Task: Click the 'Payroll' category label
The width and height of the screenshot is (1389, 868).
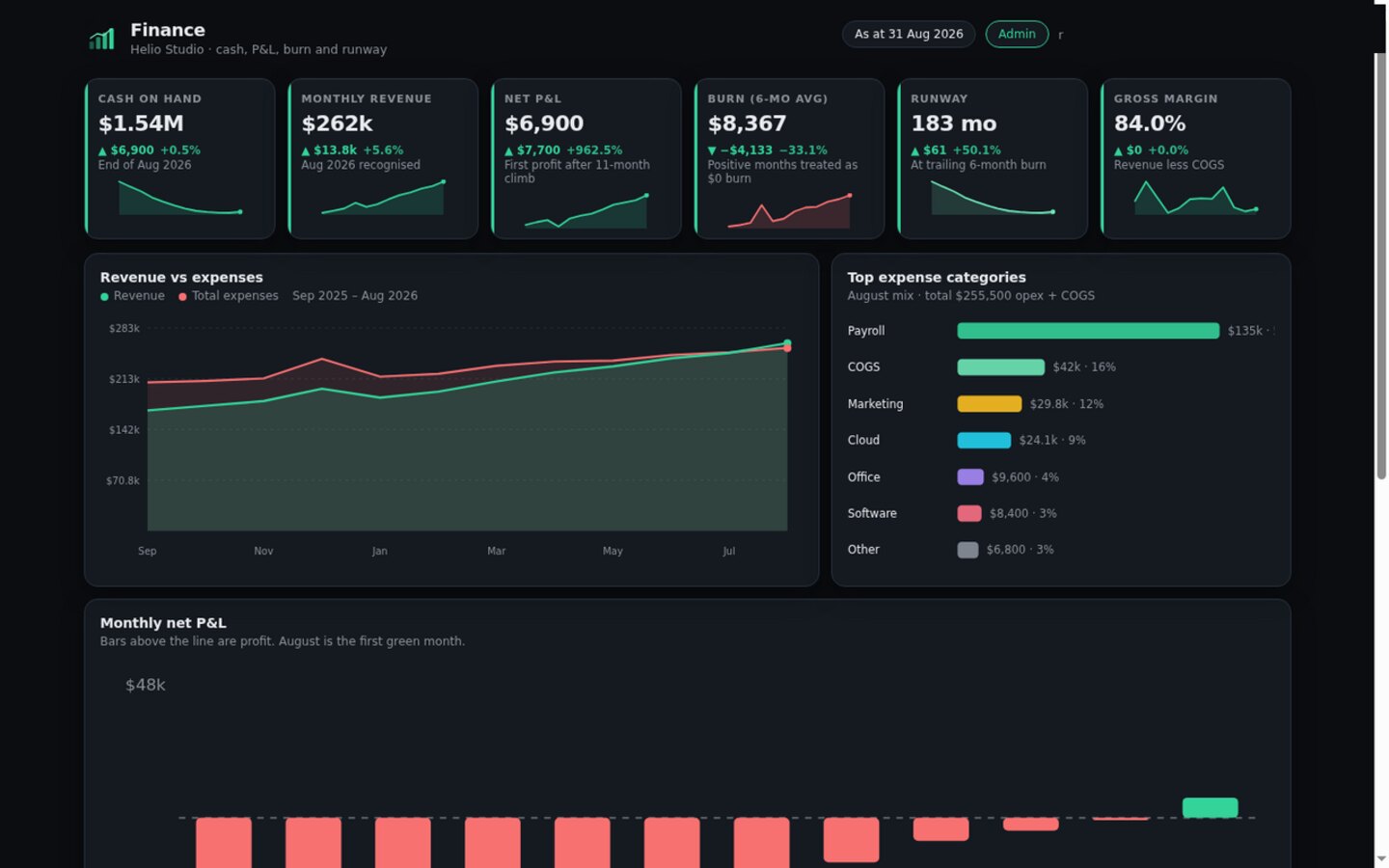Action: tap(866, 331)
